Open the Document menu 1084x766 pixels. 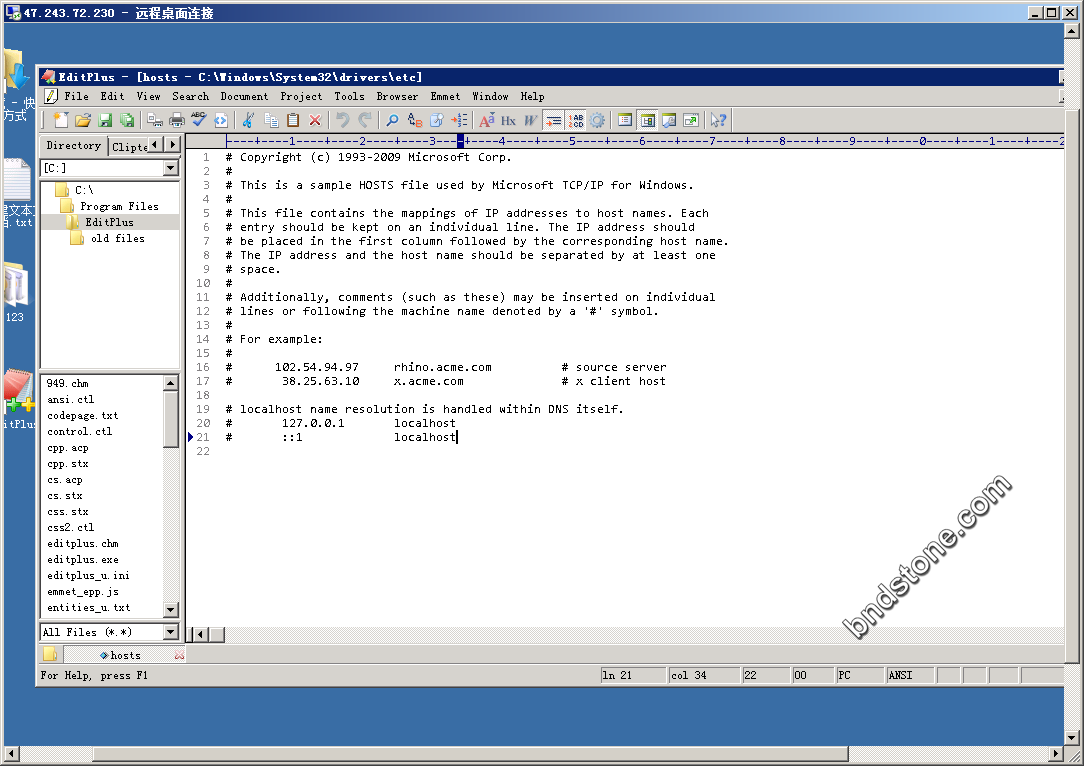point(244,97)
